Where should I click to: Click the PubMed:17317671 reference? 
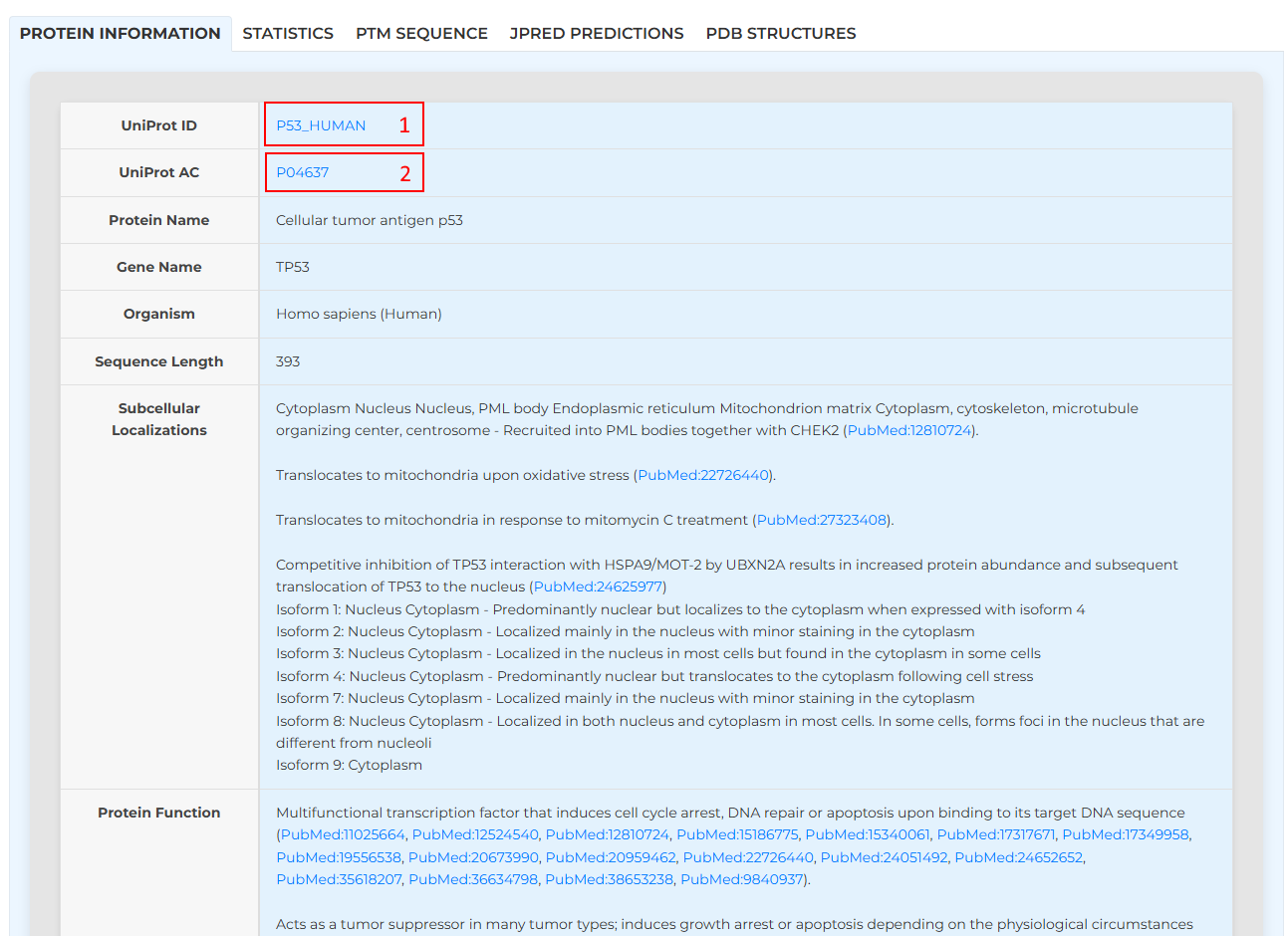point(995,834)
